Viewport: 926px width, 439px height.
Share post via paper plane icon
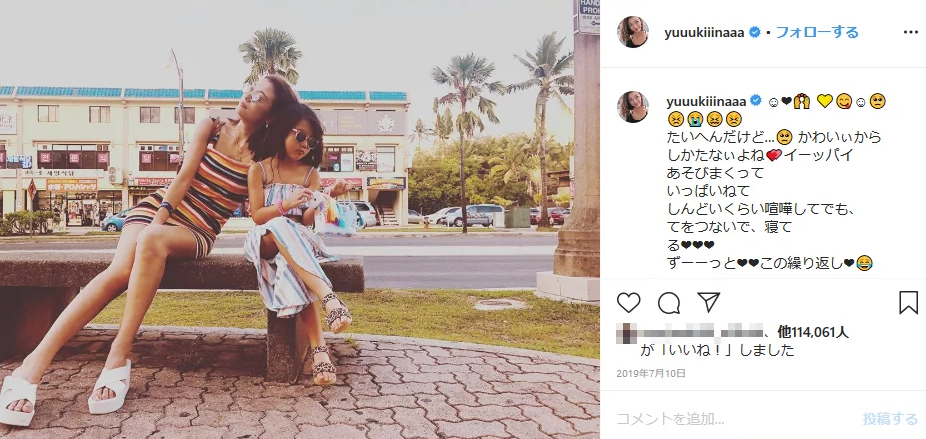[708, 302]
